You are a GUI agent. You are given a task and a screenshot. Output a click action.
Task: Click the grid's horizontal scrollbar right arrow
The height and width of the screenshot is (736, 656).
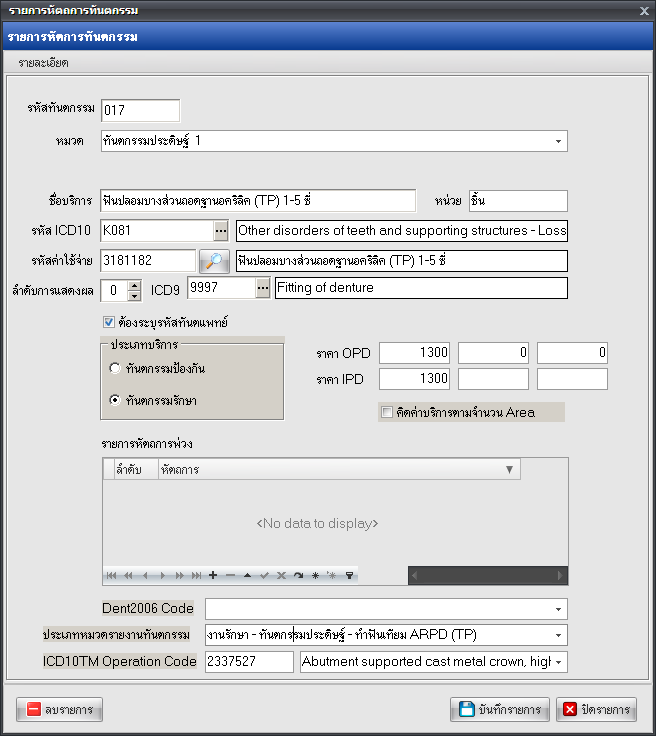pyautogui.click(x=560, y=575)
